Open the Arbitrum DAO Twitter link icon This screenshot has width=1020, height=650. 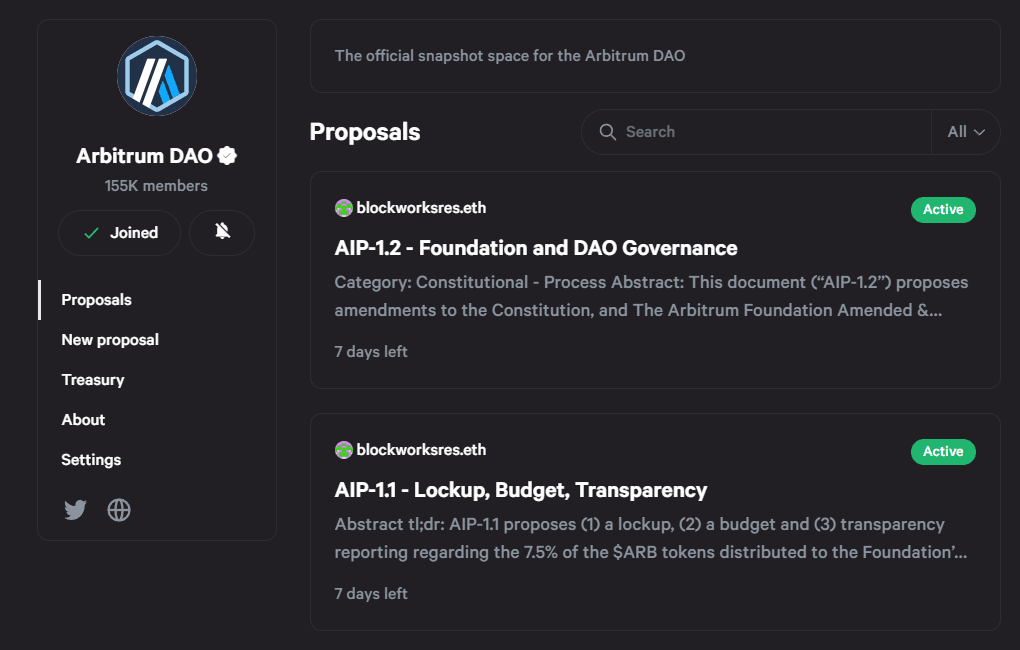(x=75, y=509)
